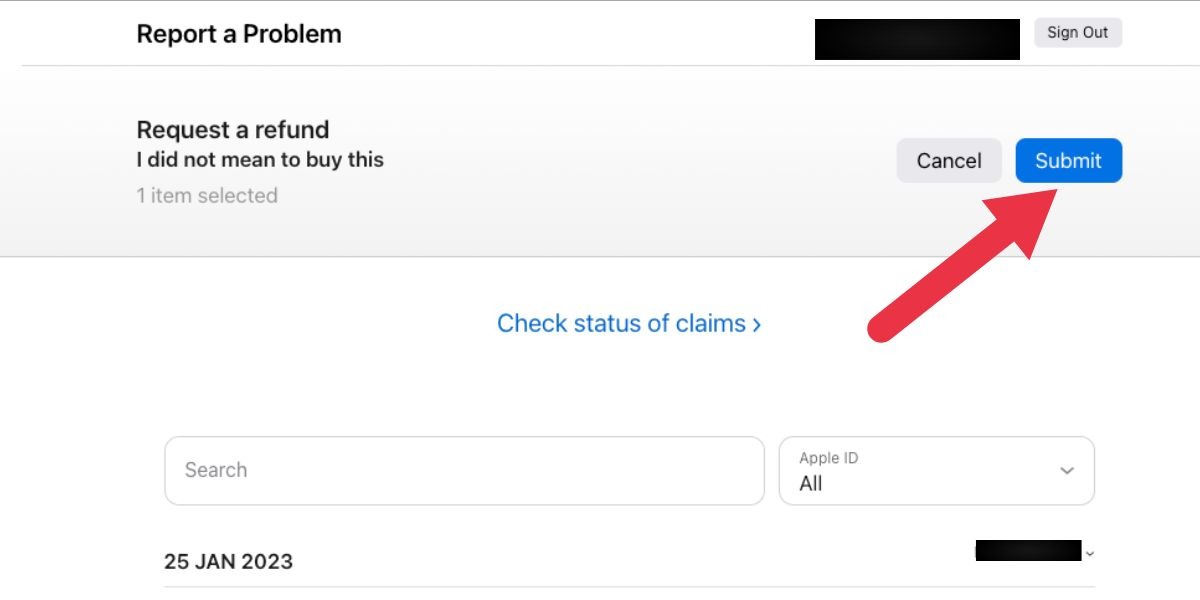Click the Report a Problem page title

(239, 34)
